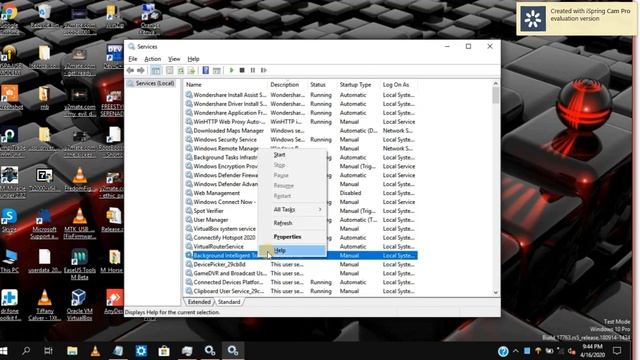Choose Start in the context menu

click(292, 155)
